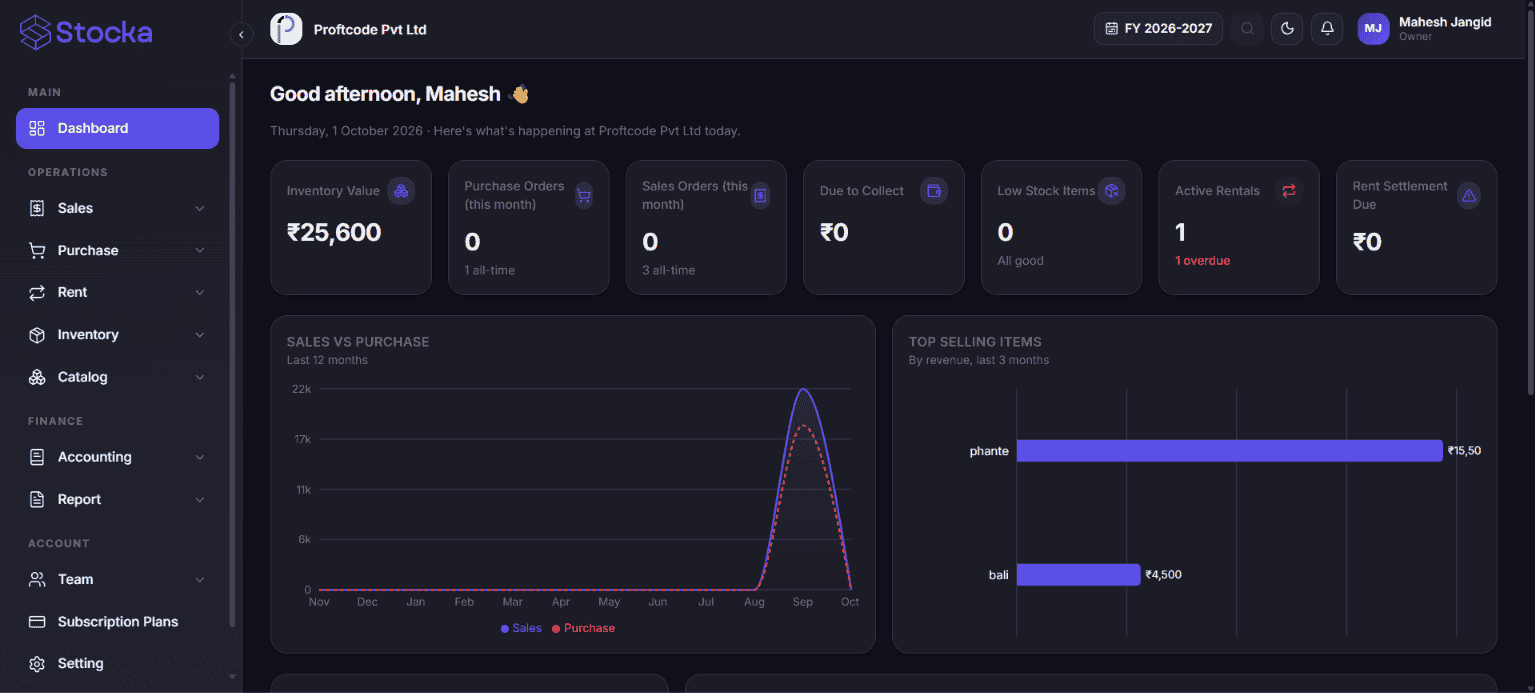The height and width of the screenshot is (693, 1535).
Task: Click the Sep label on chart axis
Action: click(x=802, y=602)
